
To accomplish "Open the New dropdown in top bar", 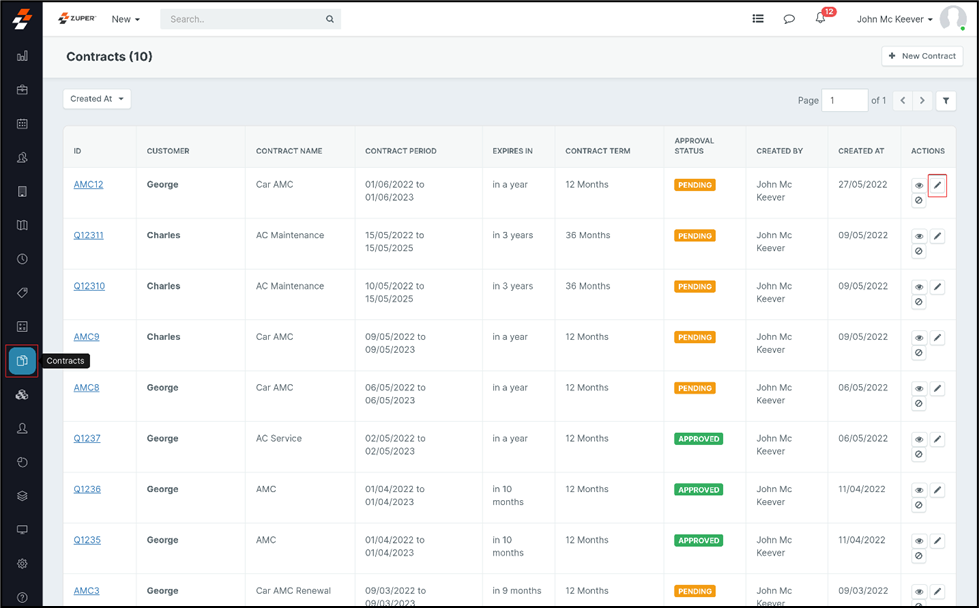I will (125, 19).
